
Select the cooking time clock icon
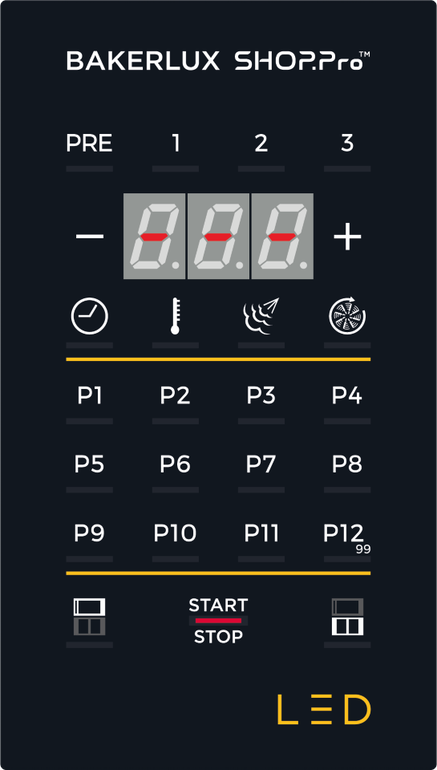pos(89,316)
